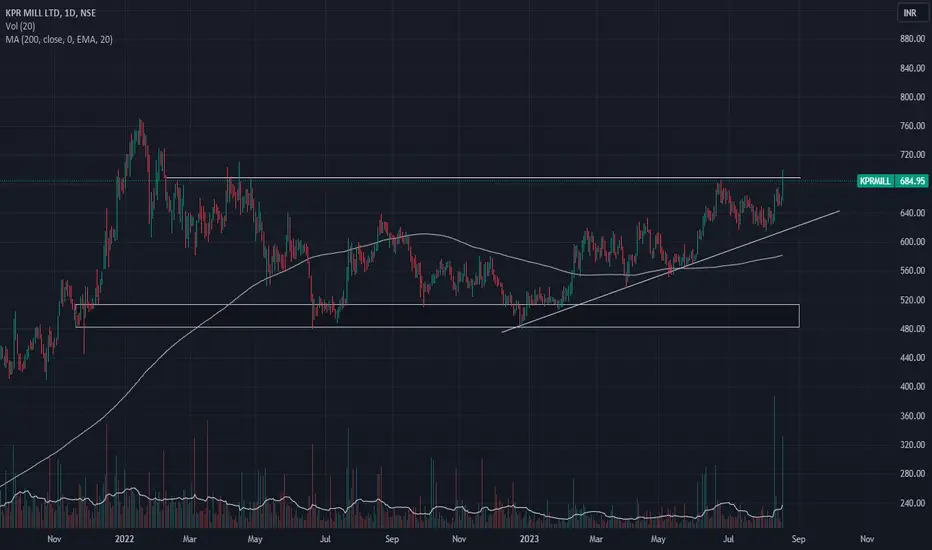Click the 760.00 price axis label

tap(912, 126)
